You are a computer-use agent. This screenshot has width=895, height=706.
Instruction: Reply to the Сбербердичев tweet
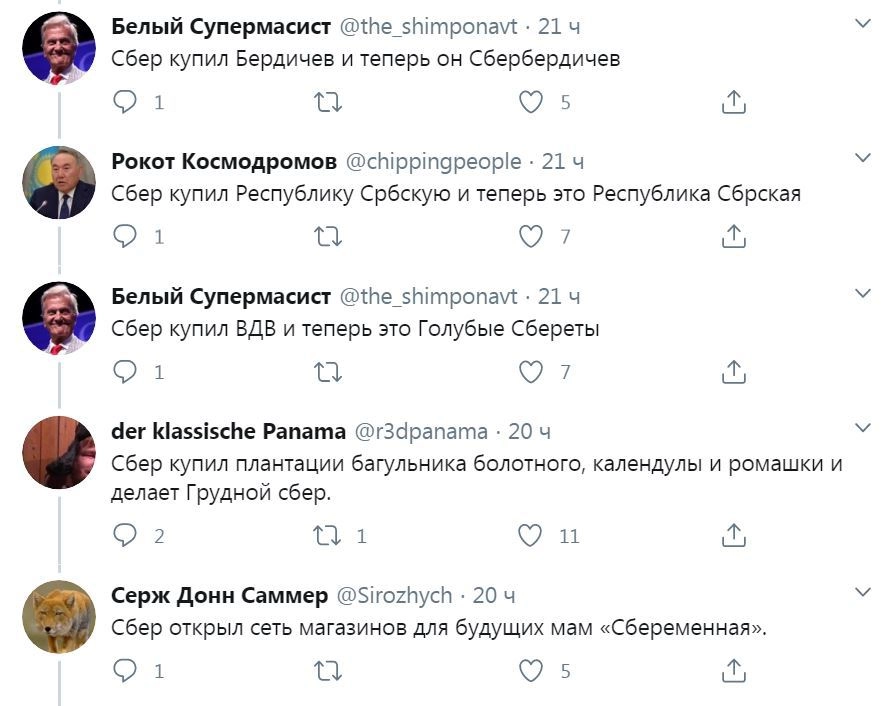click(125, 101)
